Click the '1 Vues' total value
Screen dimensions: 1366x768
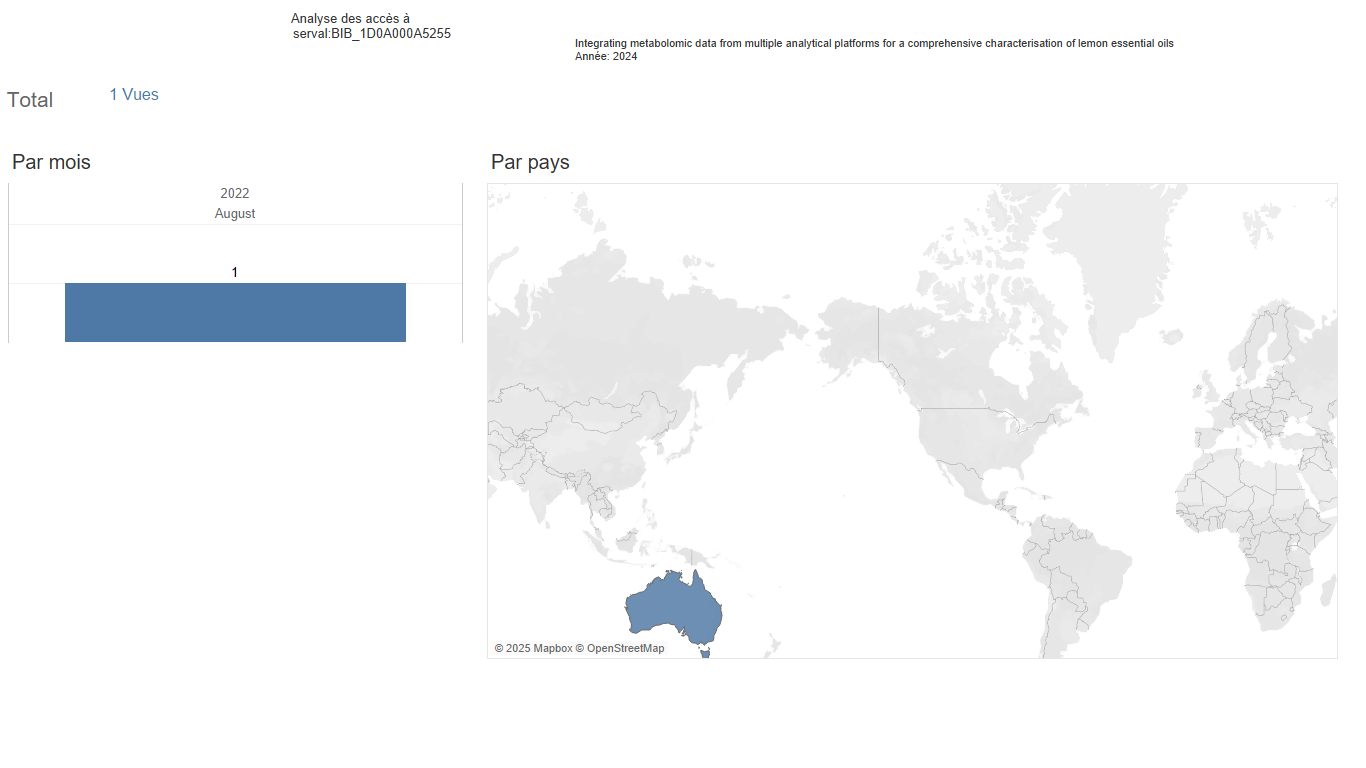click(134, 95)
